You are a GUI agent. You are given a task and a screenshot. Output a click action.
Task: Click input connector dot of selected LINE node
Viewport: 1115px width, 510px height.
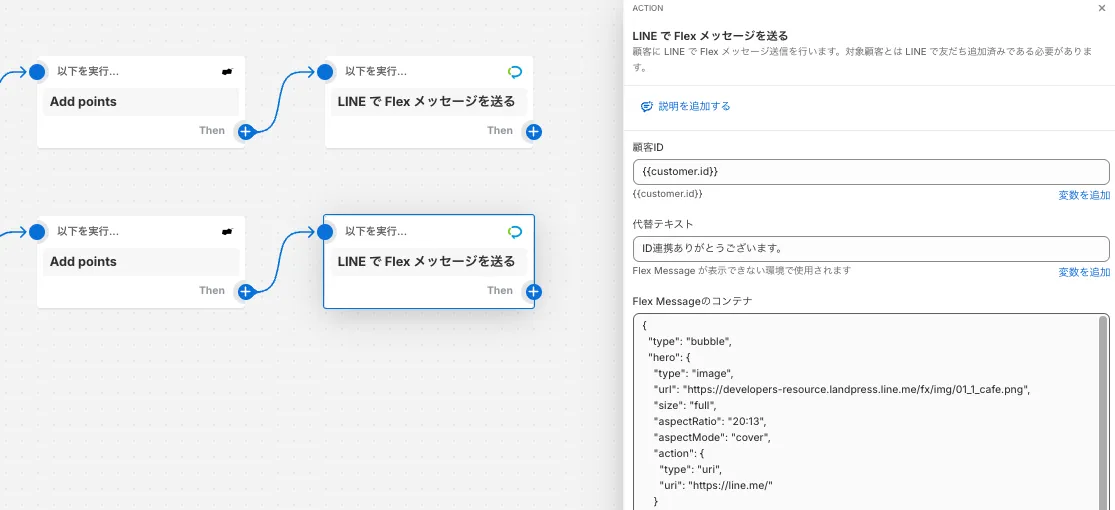pyautogui.click(x=325, y=232)
